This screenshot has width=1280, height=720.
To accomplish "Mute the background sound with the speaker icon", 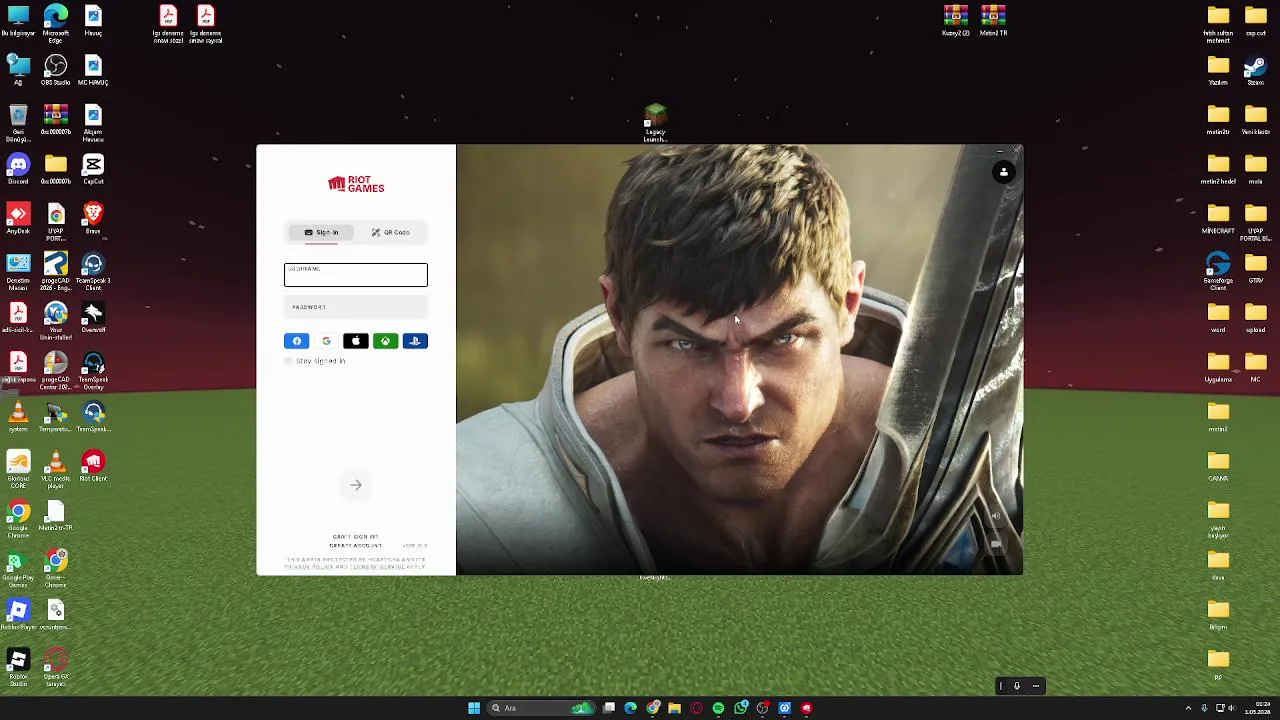I will click(995, 516).
